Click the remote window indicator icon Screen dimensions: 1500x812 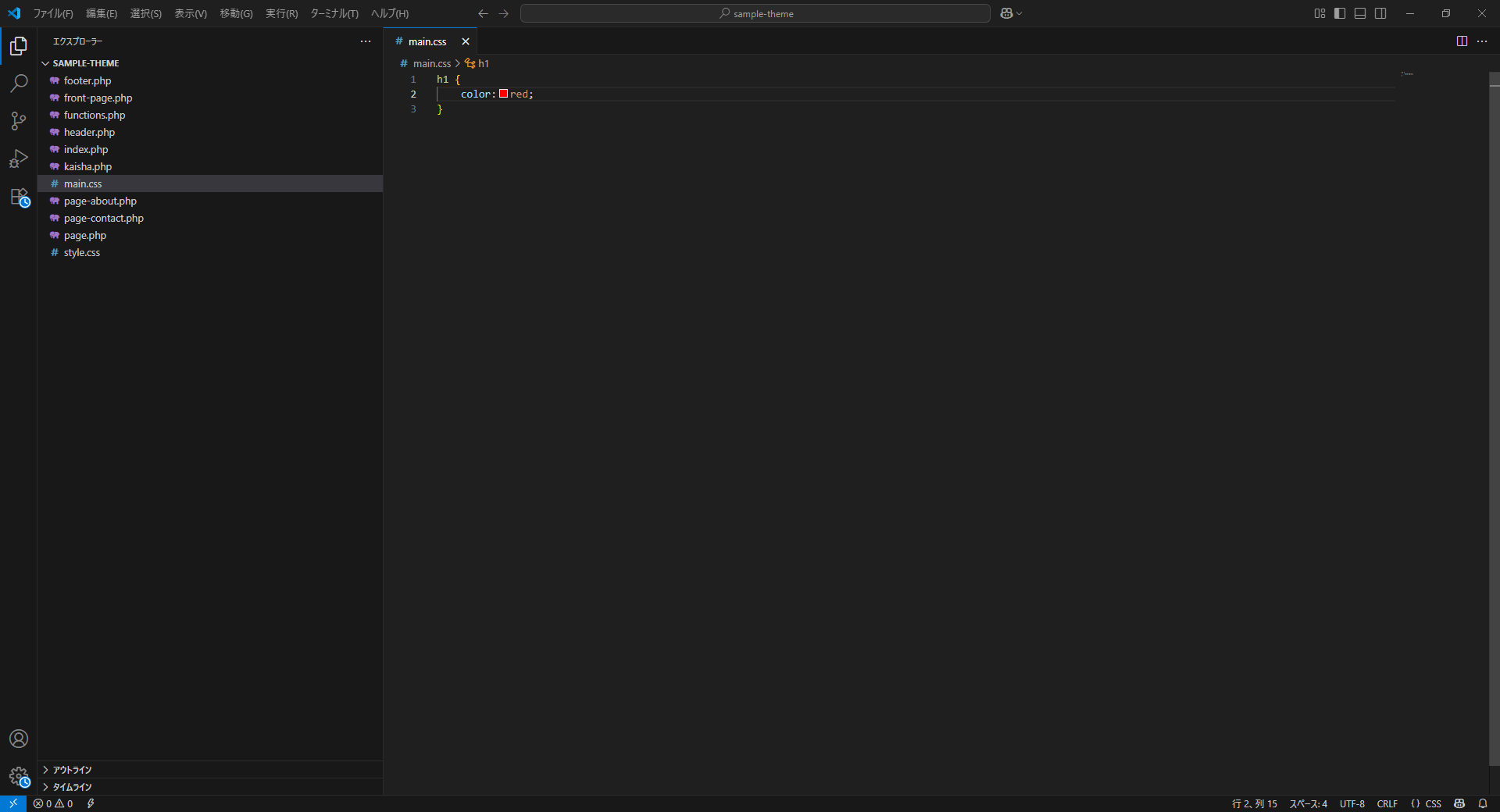point(13,803)
